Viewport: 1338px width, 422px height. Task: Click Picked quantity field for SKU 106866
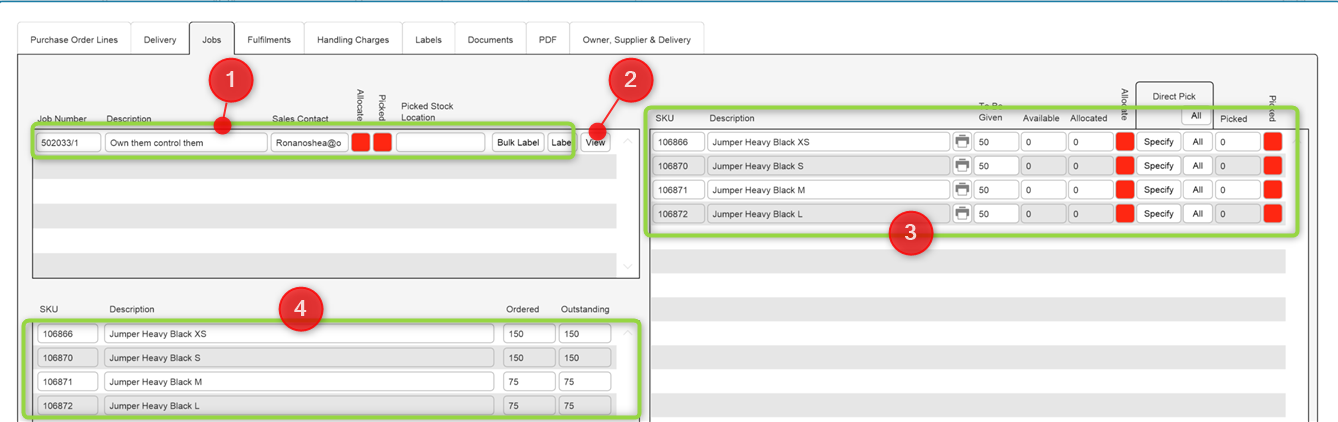1238,142
